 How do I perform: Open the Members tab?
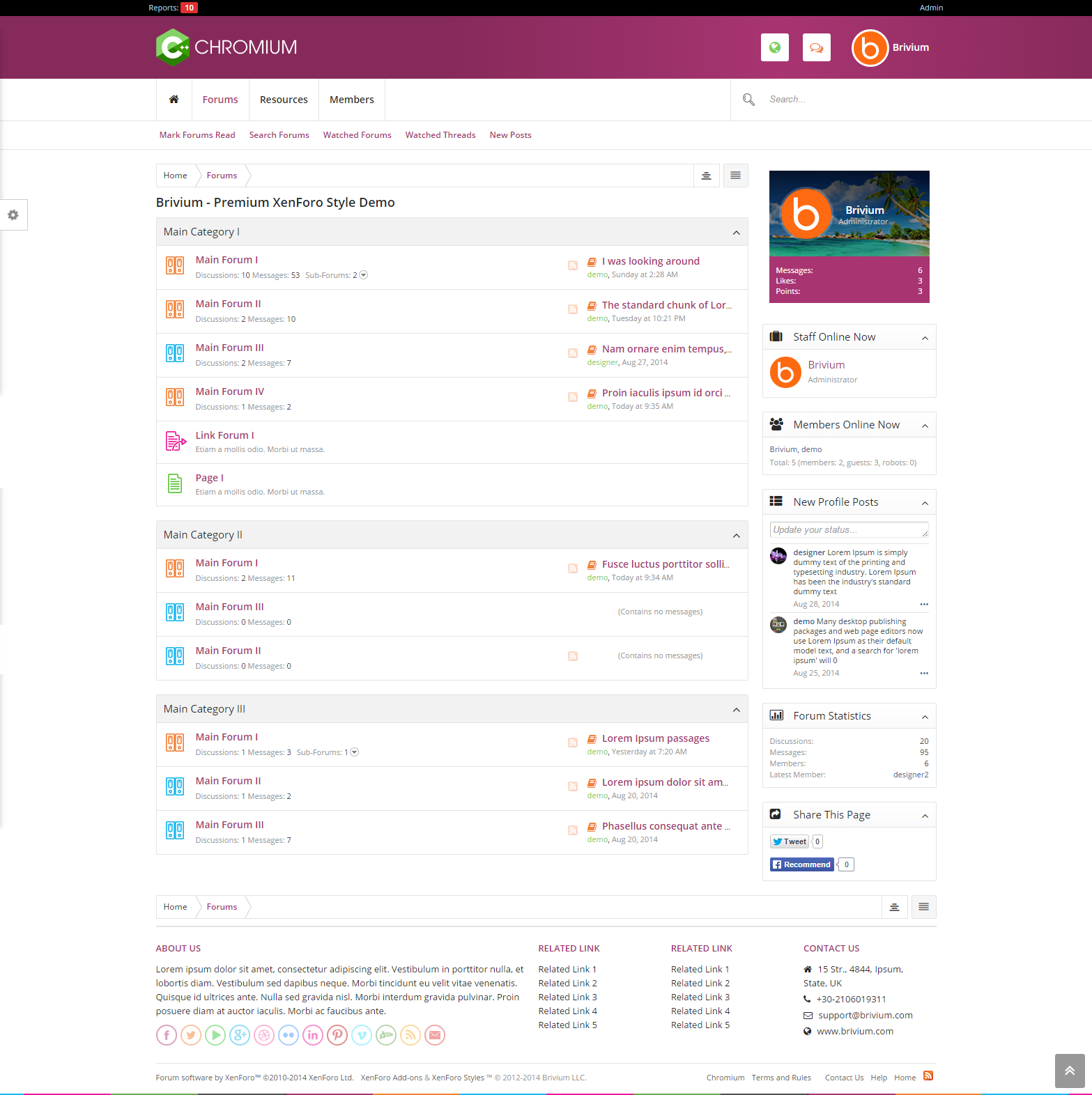[x=351, y=100]
